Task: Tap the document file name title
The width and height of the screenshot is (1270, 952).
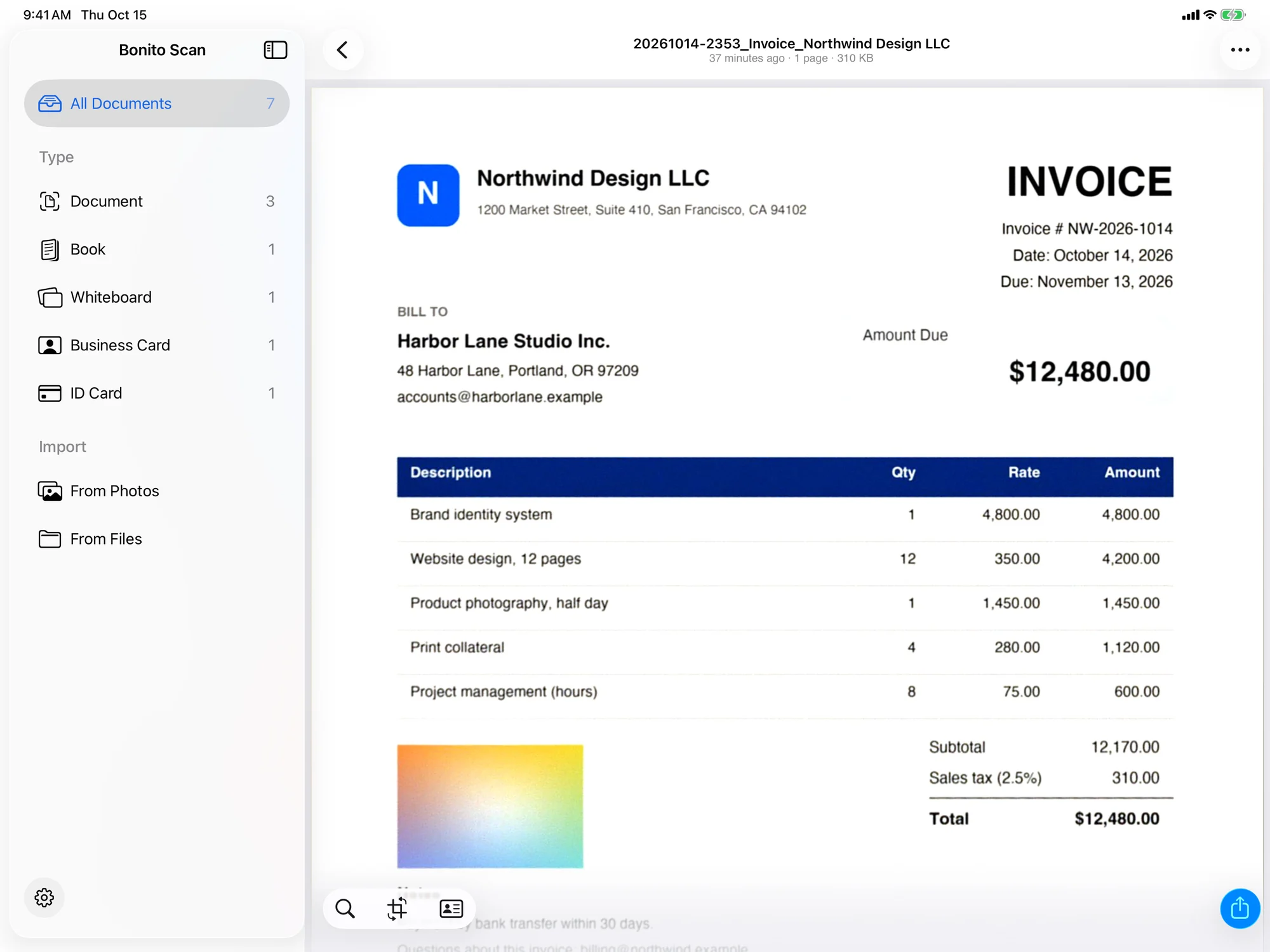Action: coord(791,43)
